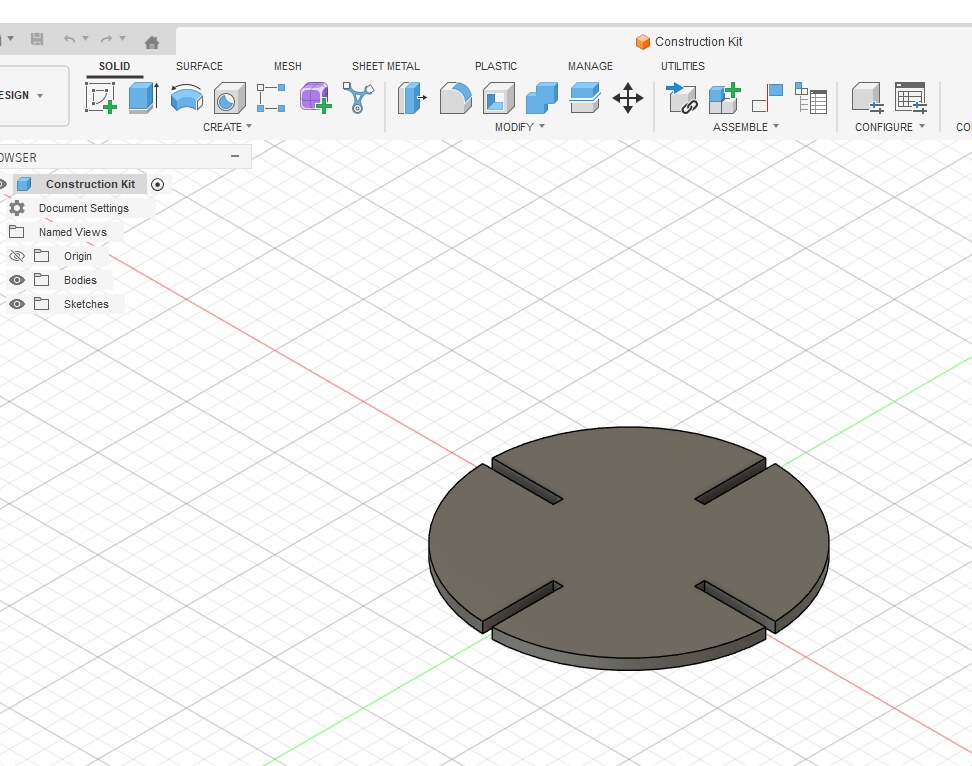The image size is (972, 766).
Task: Pick the Offset Face tool
Action: (x=585, y=98)
